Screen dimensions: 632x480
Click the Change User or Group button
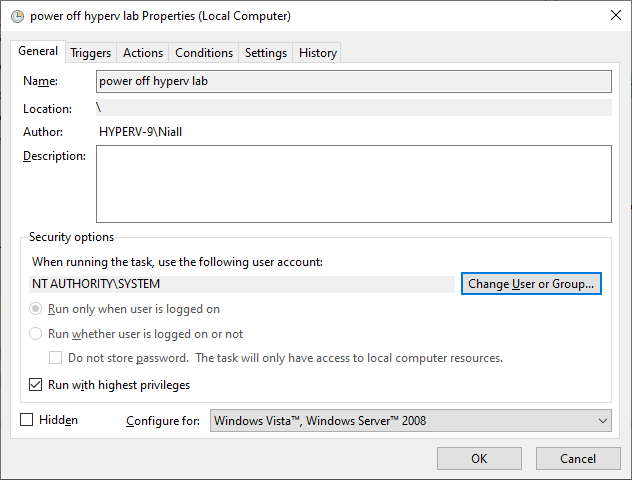[x=531, y=284]
